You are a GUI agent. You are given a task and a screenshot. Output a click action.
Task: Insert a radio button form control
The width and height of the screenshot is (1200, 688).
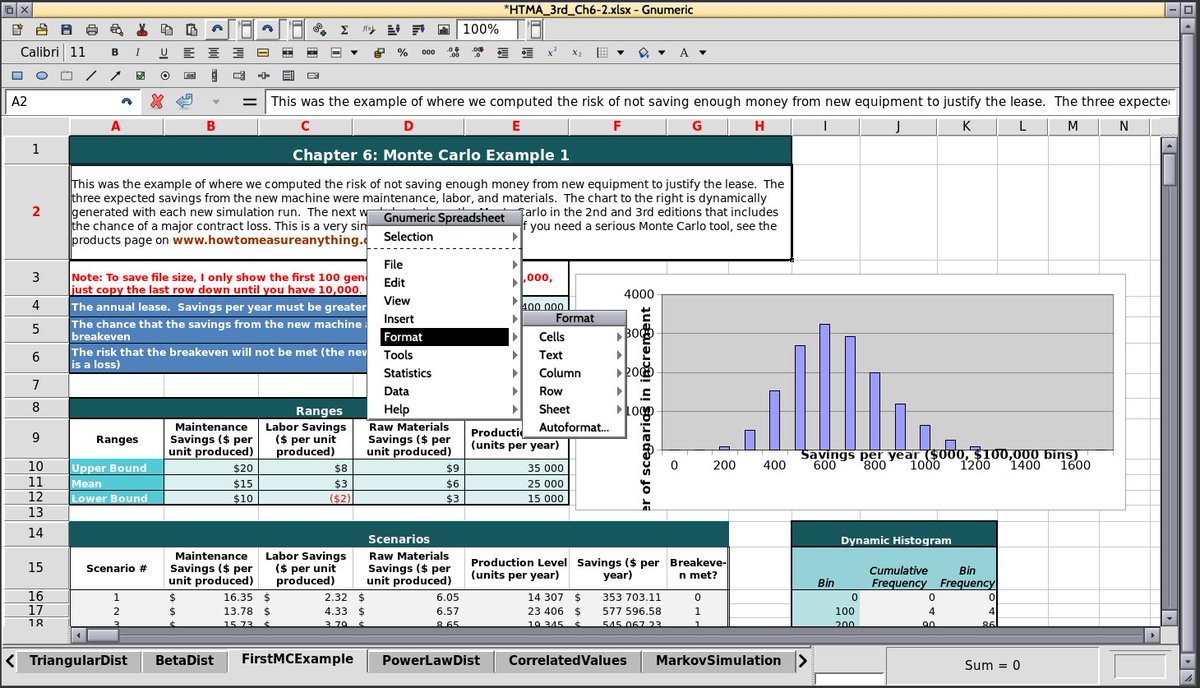165,75
